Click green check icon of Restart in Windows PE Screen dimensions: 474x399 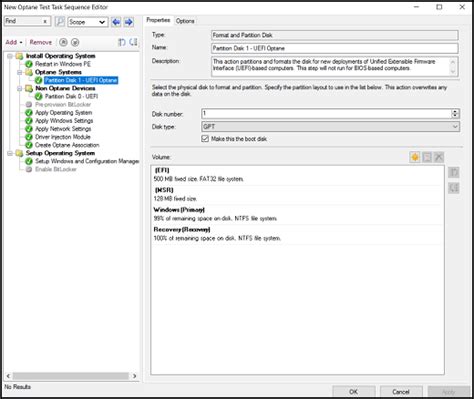pos(29,64)
